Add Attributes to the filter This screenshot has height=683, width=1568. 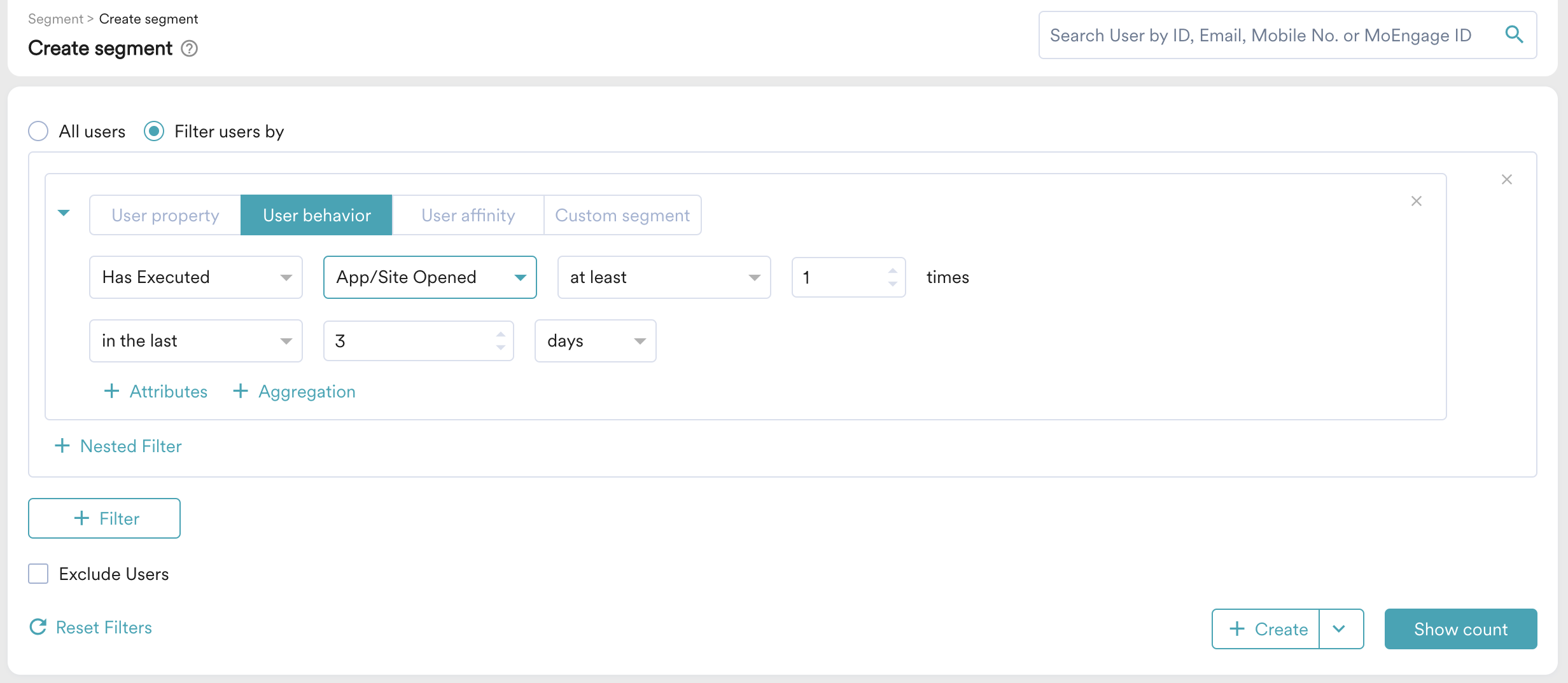click(156, 391)
